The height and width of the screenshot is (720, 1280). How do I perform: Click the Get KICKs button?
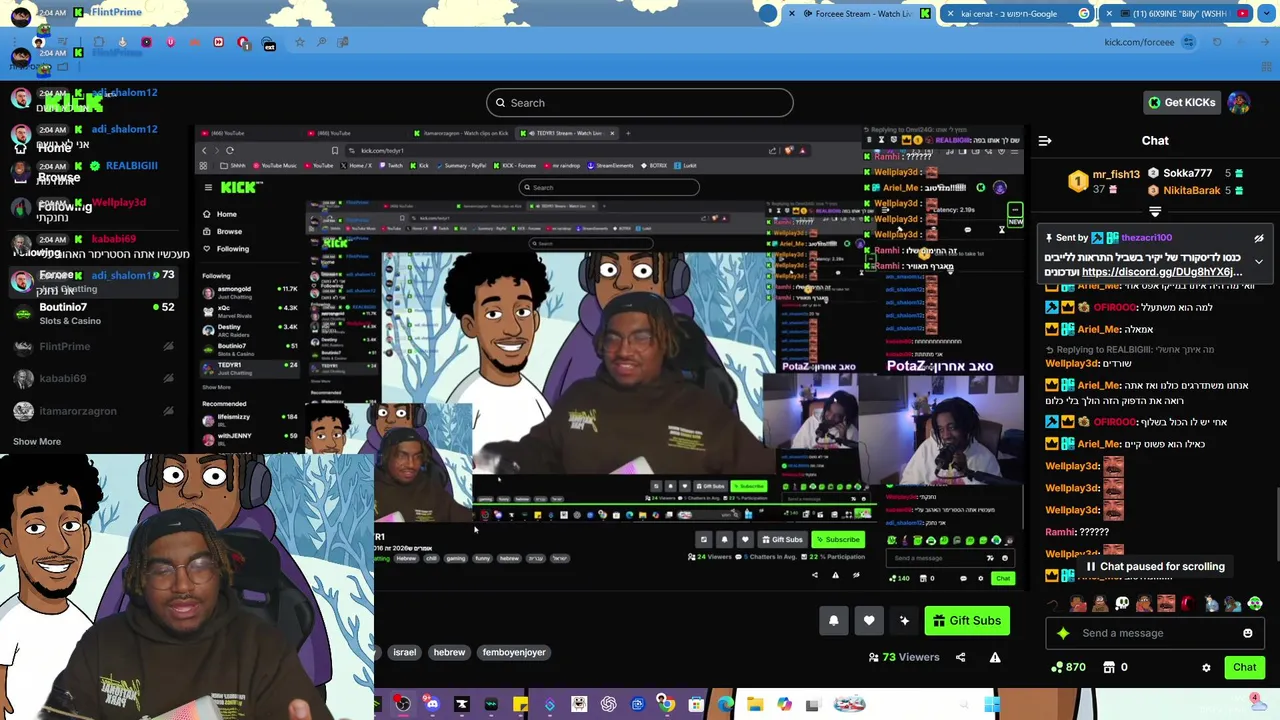coord(1181,102)
